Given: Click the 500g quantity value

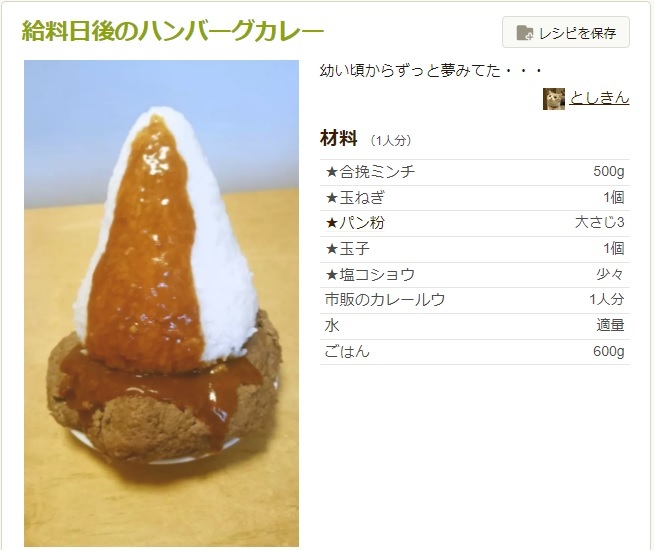Looking at the screenshot, I should tap(609, 171).
